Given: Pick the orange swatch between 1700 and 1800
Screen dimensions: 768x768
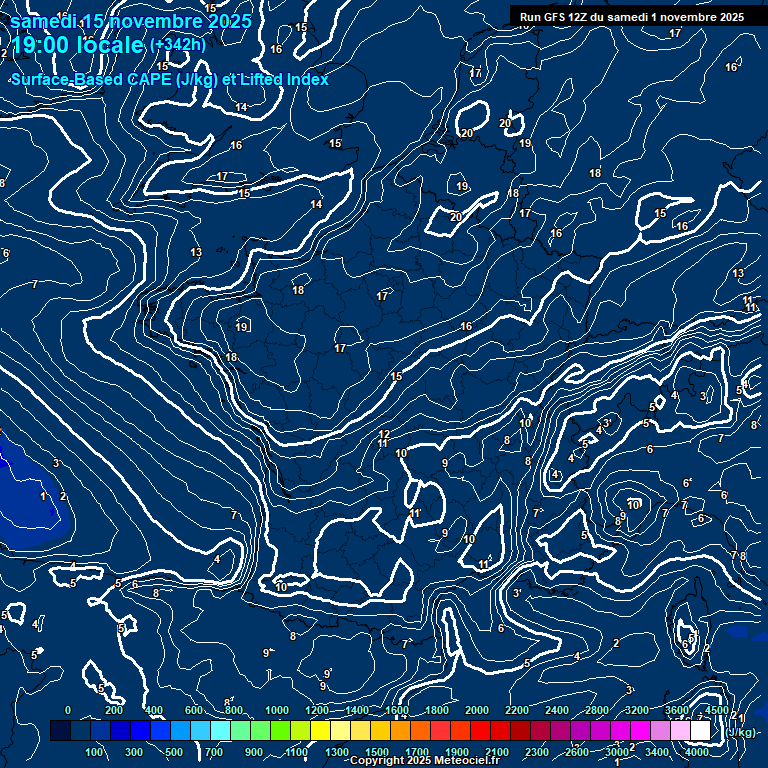Looking at the screenshot, I should point(420,730).
